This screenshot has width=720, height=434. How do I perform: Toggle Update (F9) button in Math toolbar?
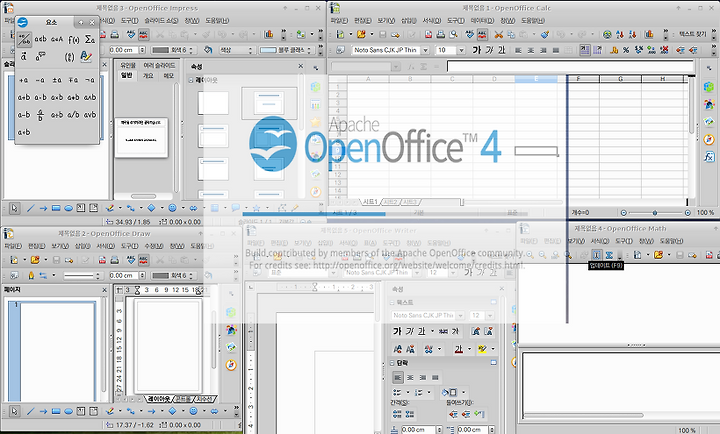point(596,255)
